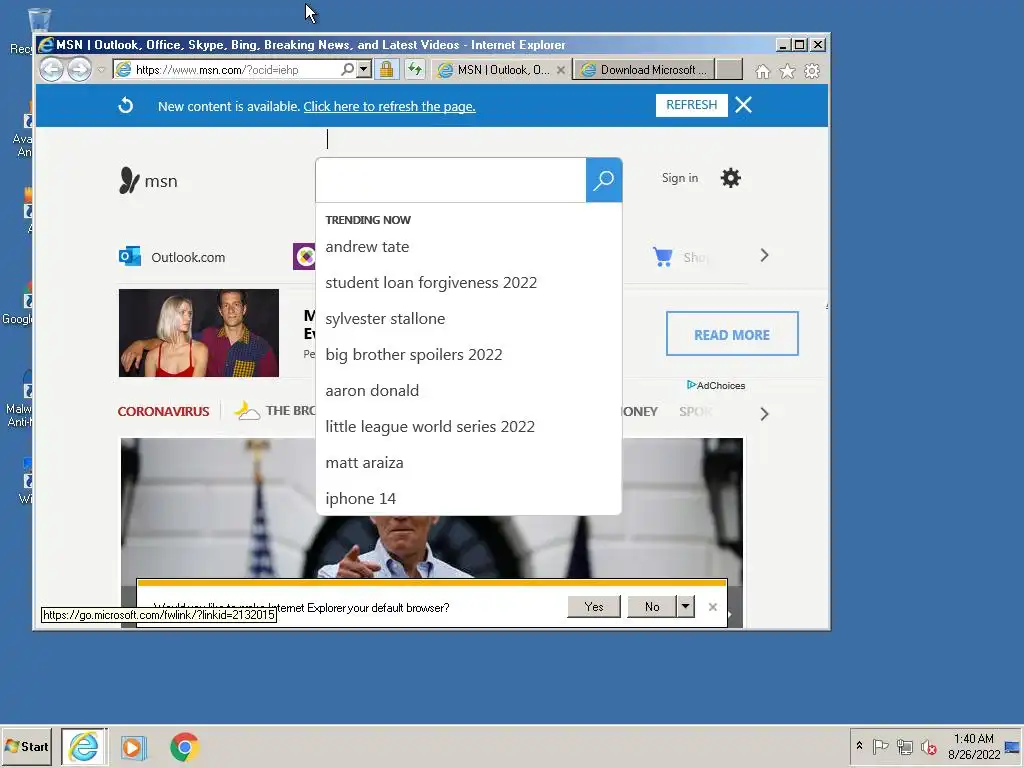
Task: Expand news categories with right chevron
Action: (x=765, y=414)
